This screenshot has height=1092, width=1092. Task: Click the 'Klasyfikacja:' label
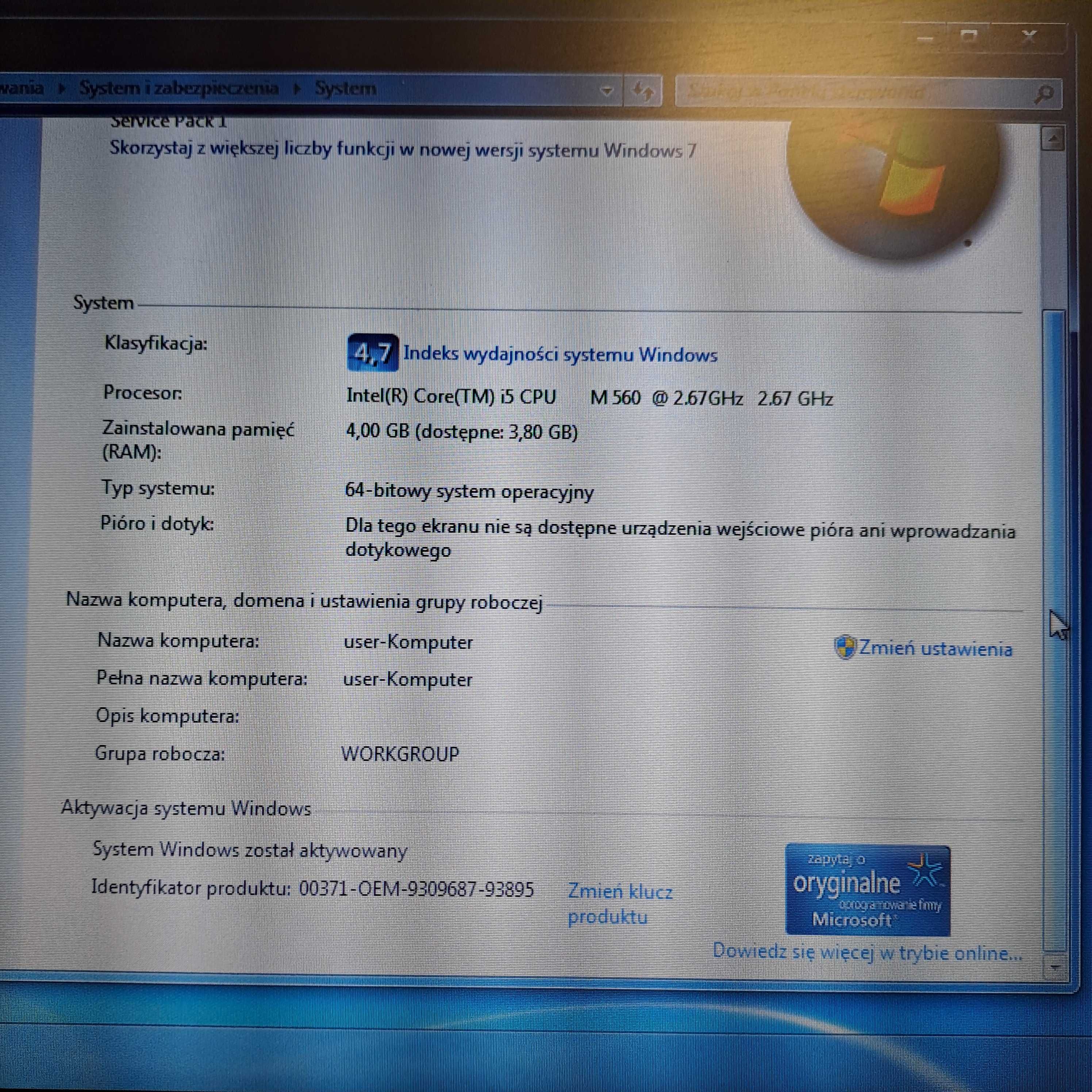pyautogui.click(x=156, y=343)
